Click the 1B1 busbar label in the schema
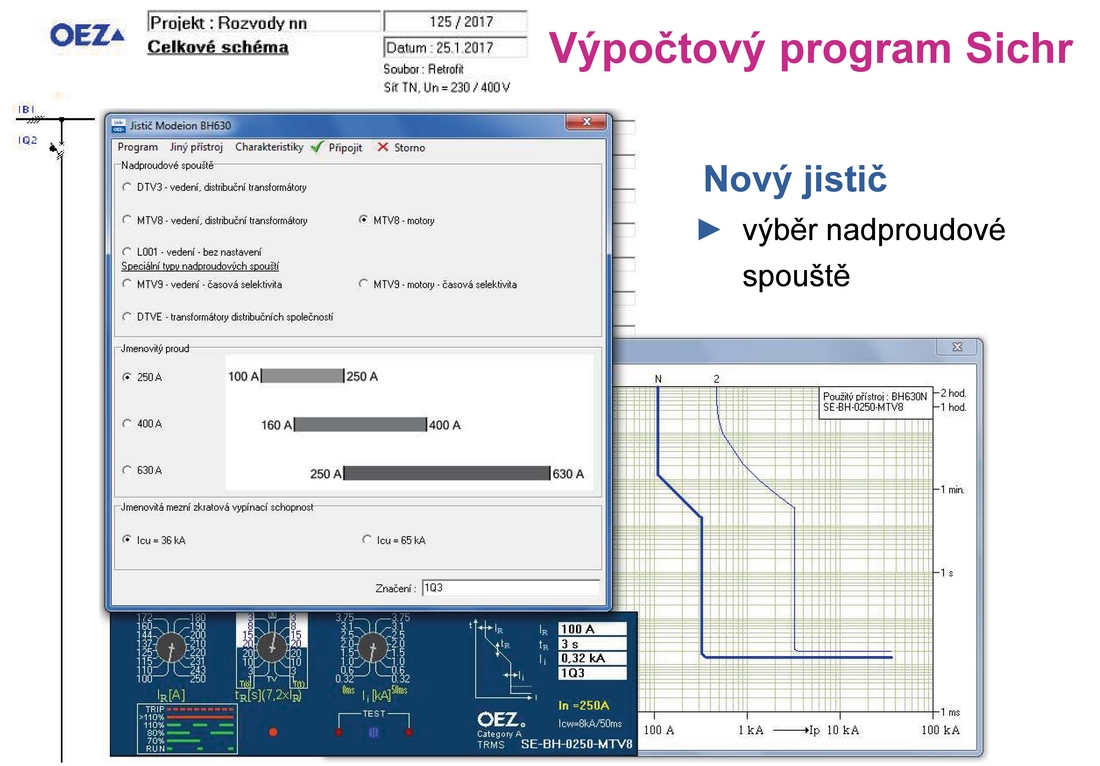1100x766 pixels. pos(26,109)
